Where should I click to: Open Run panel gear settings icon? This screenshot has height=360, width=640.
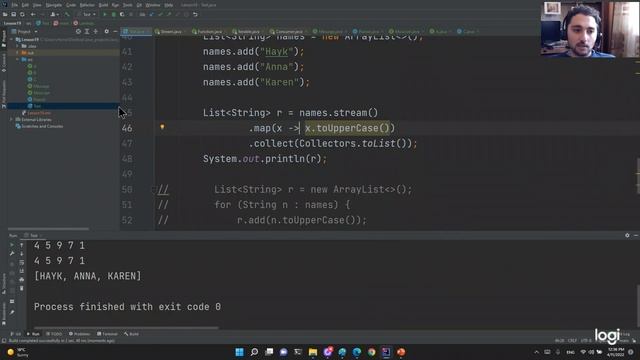tap(627, 236)
